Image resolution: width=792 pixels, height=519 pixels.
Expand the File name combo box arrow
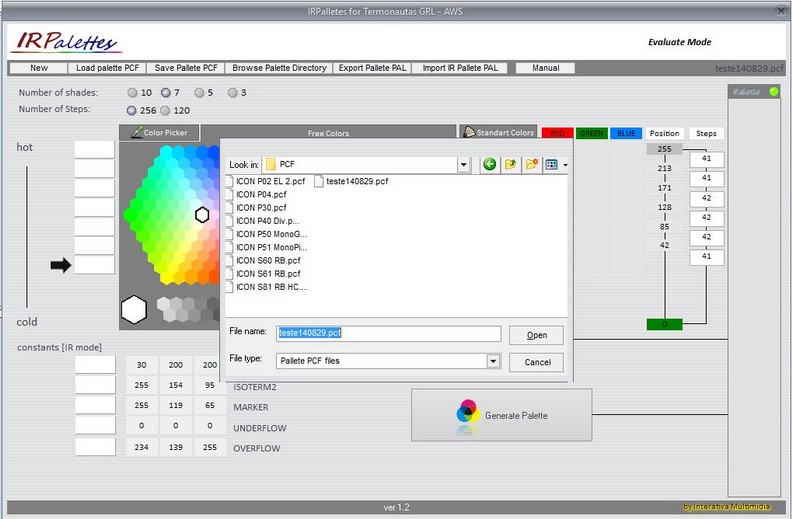point(493,334)
